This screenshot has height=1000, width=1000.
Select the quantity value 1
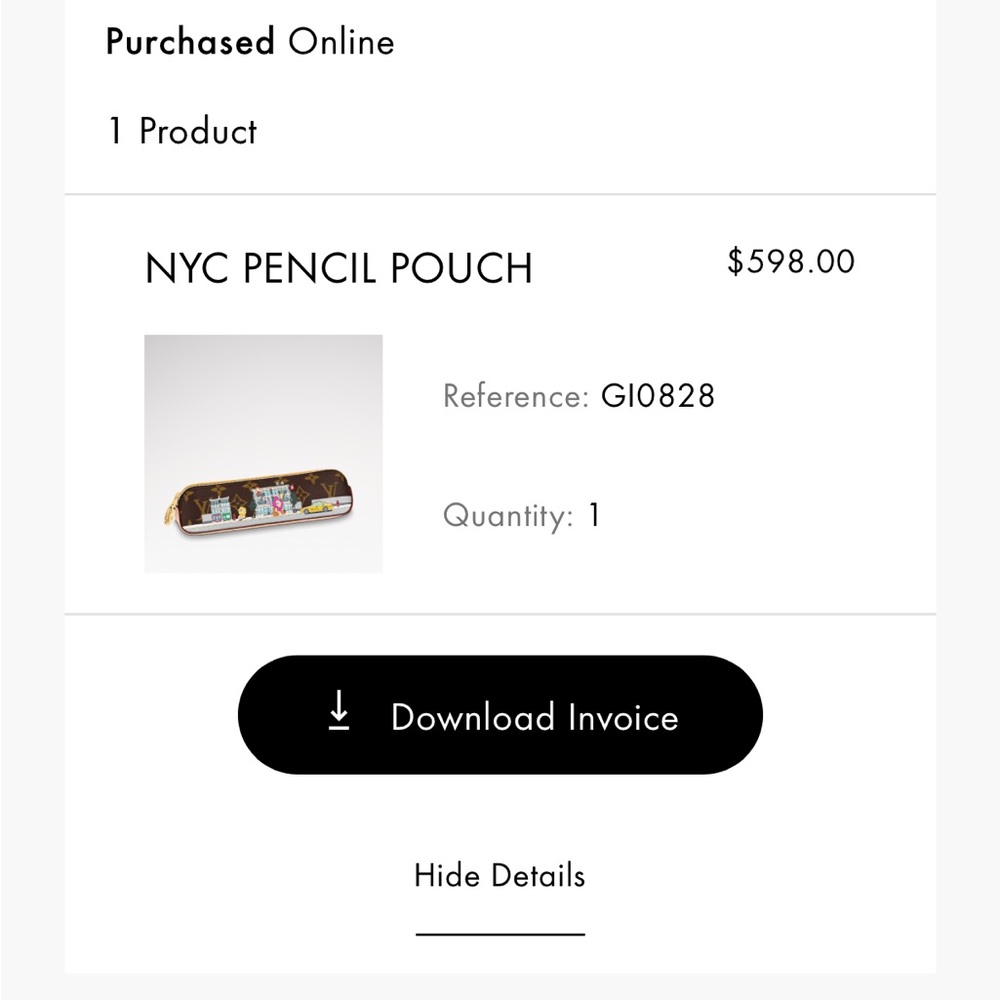[x=594, y=516]
